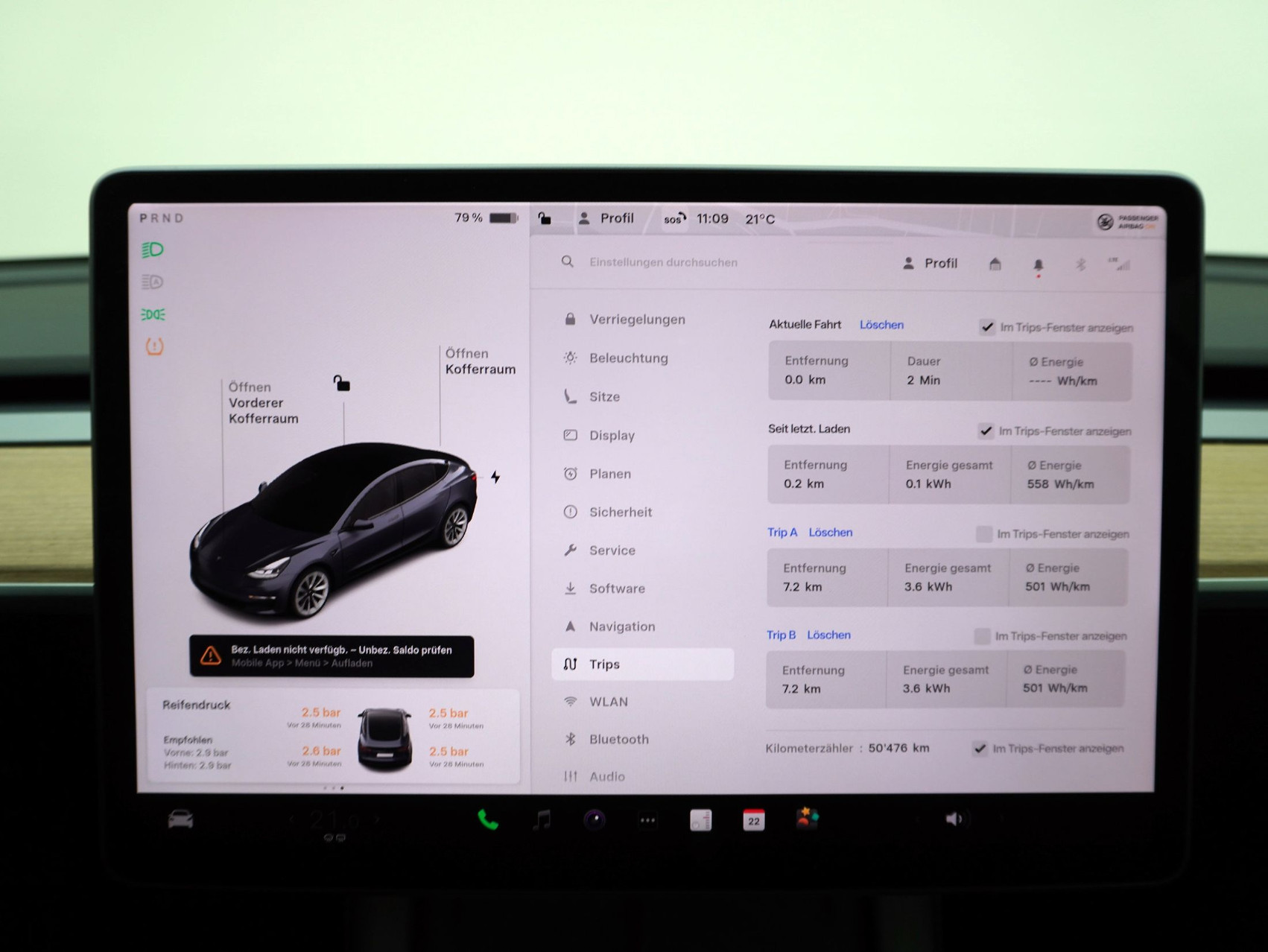The width and height of the screenshot is (1268, 952).
Task: Open the charge port lightning icon
Action: (495, 477)
